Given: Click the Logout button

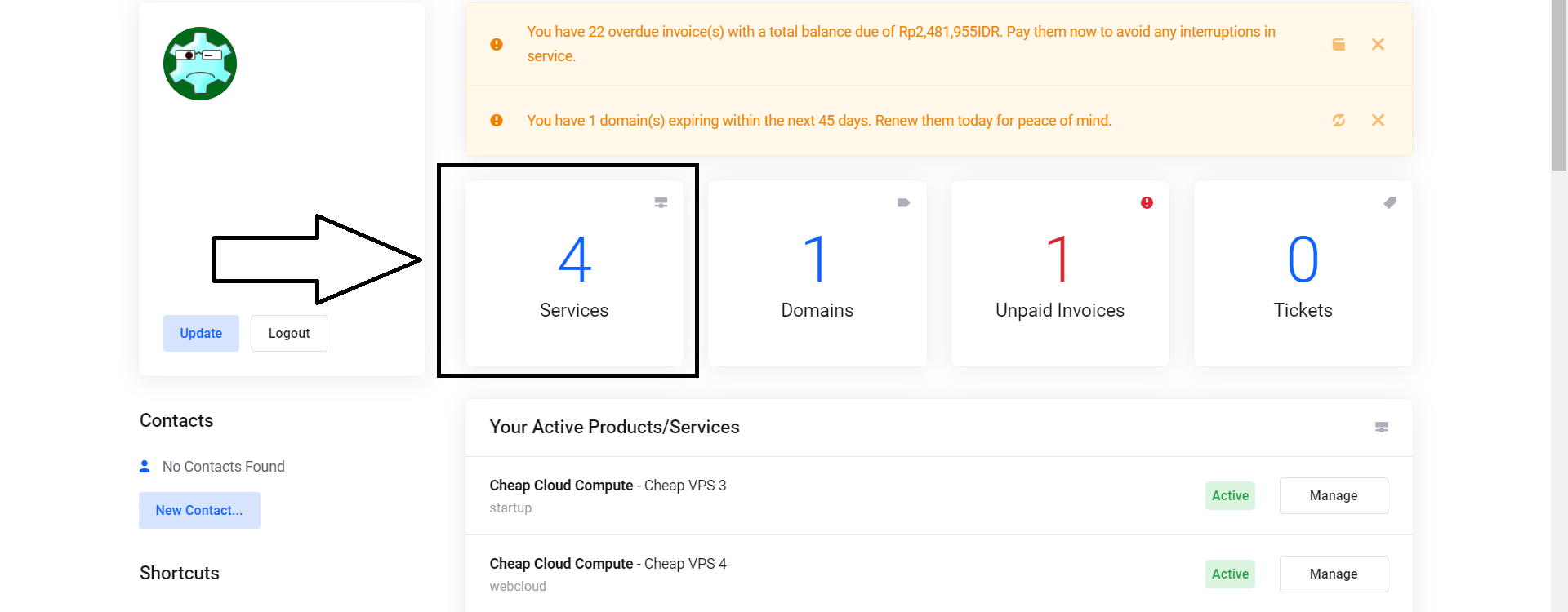Looking at the screenshot, I should coord(289,333).
